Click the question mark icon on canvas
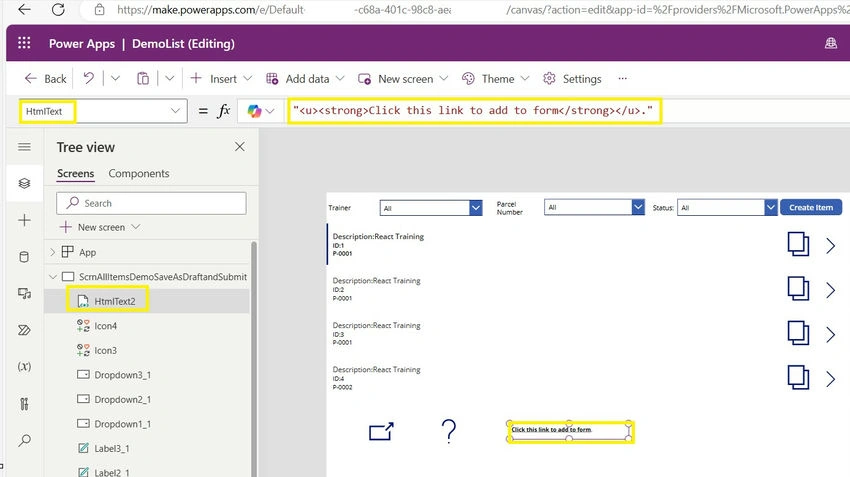 point(448,431)
